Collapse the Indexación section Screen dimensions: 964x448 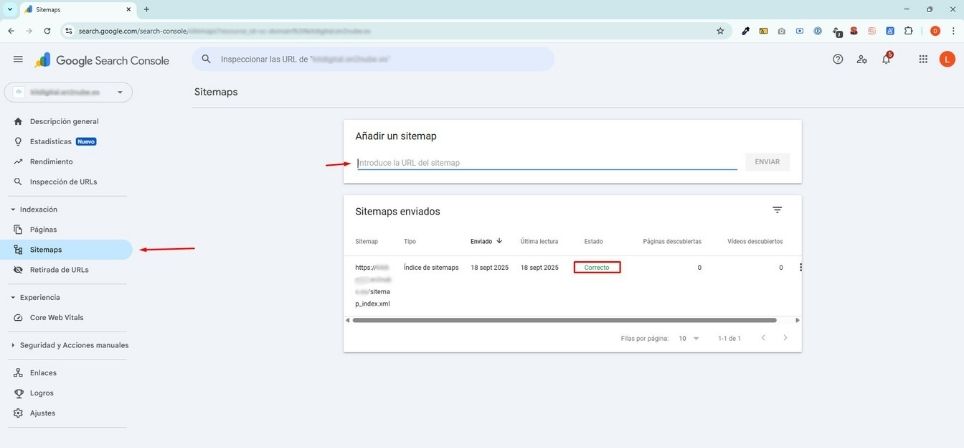14,210
